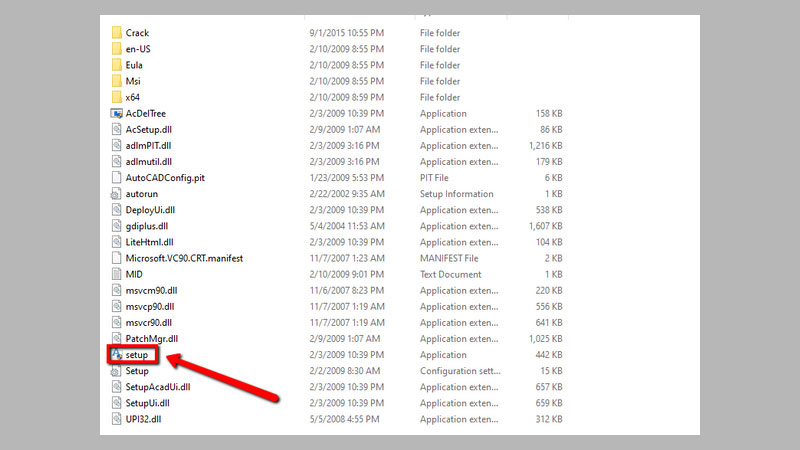The image size is (800, 450).
Task: Select the AutoCADConfig.pit file name
Action: point(165,178)
